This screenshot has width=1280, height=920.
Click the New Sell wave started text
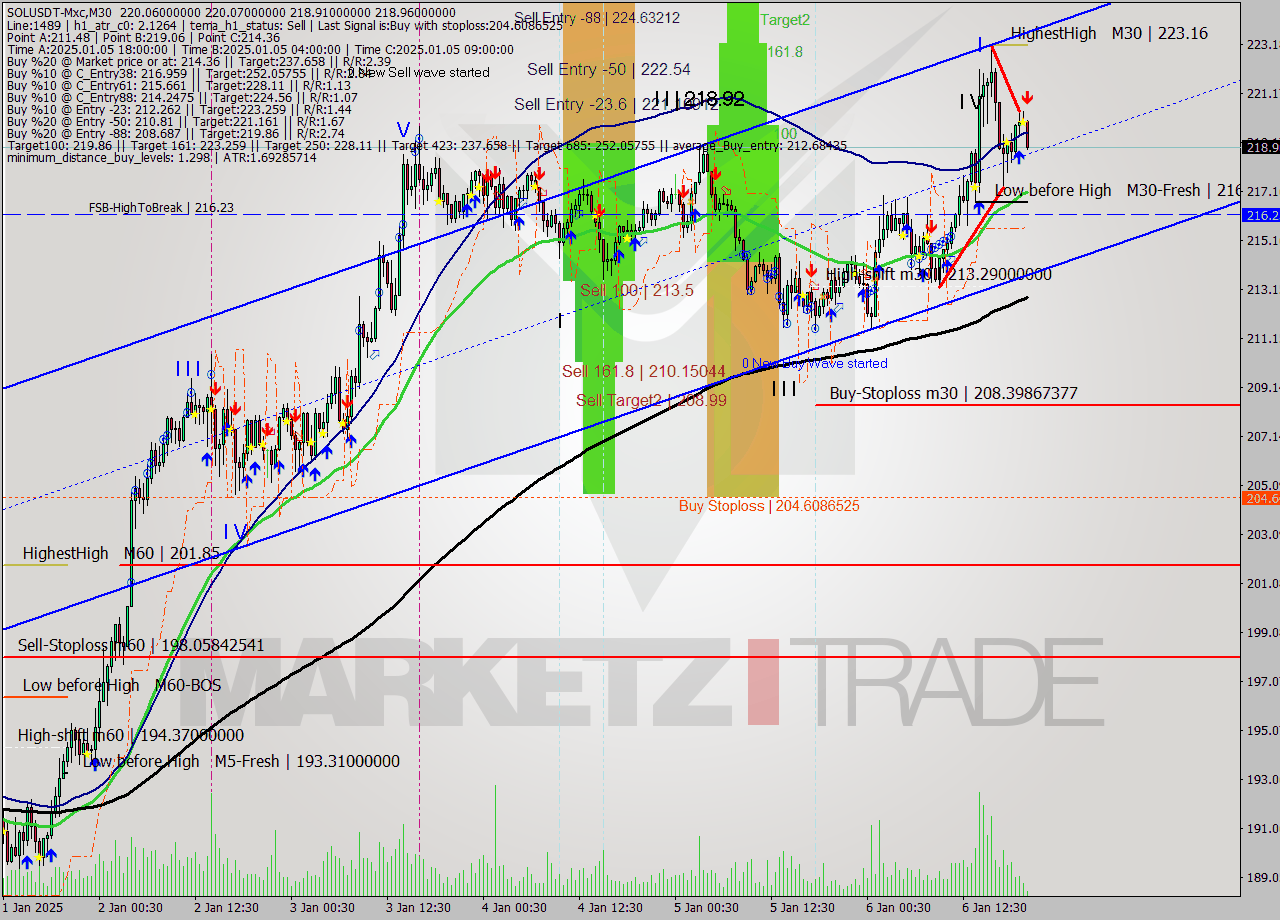tap(420, 72)
